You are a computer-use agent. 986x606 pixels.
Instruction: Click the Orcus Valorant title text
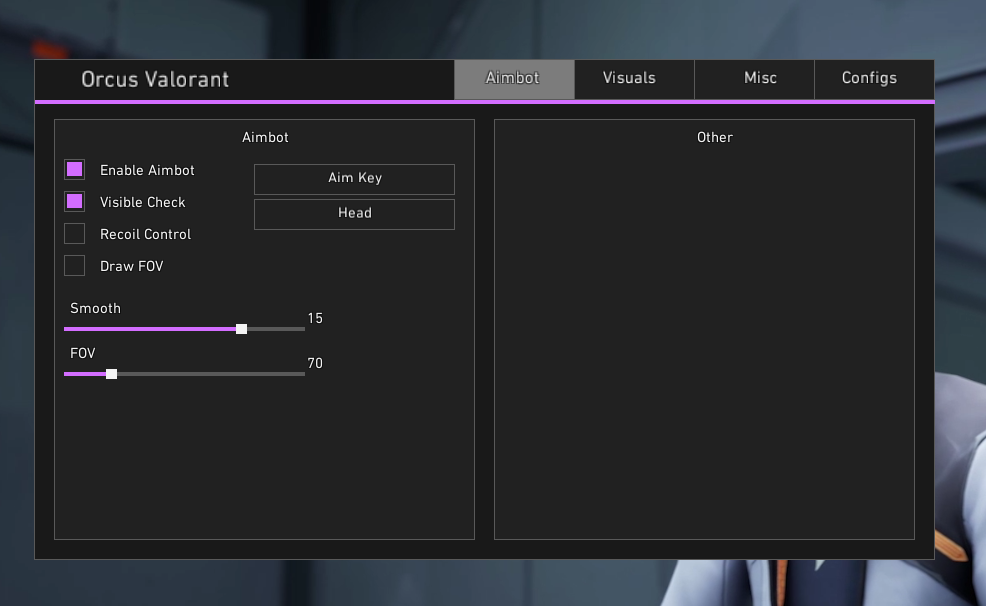tap(155, 79)
